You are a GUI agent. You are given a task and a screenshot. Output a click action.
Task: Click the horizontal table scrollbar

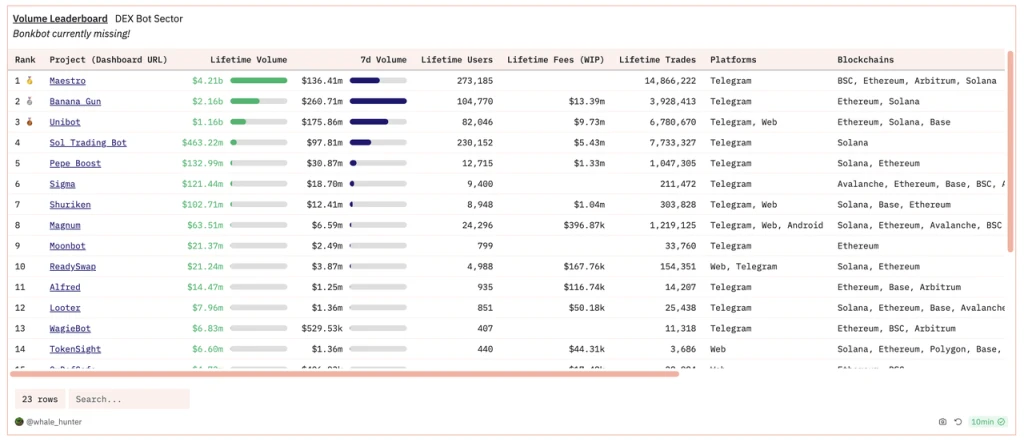345,374
